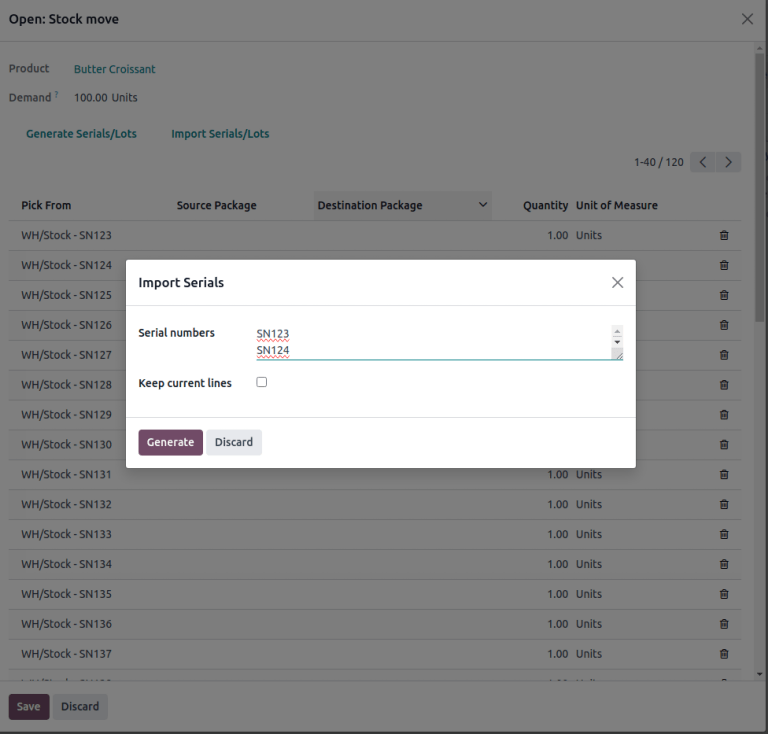Viewport: 768px width, 734px height.
Task: Open the column options dropdown in header
Action: [x=483, y=205]
